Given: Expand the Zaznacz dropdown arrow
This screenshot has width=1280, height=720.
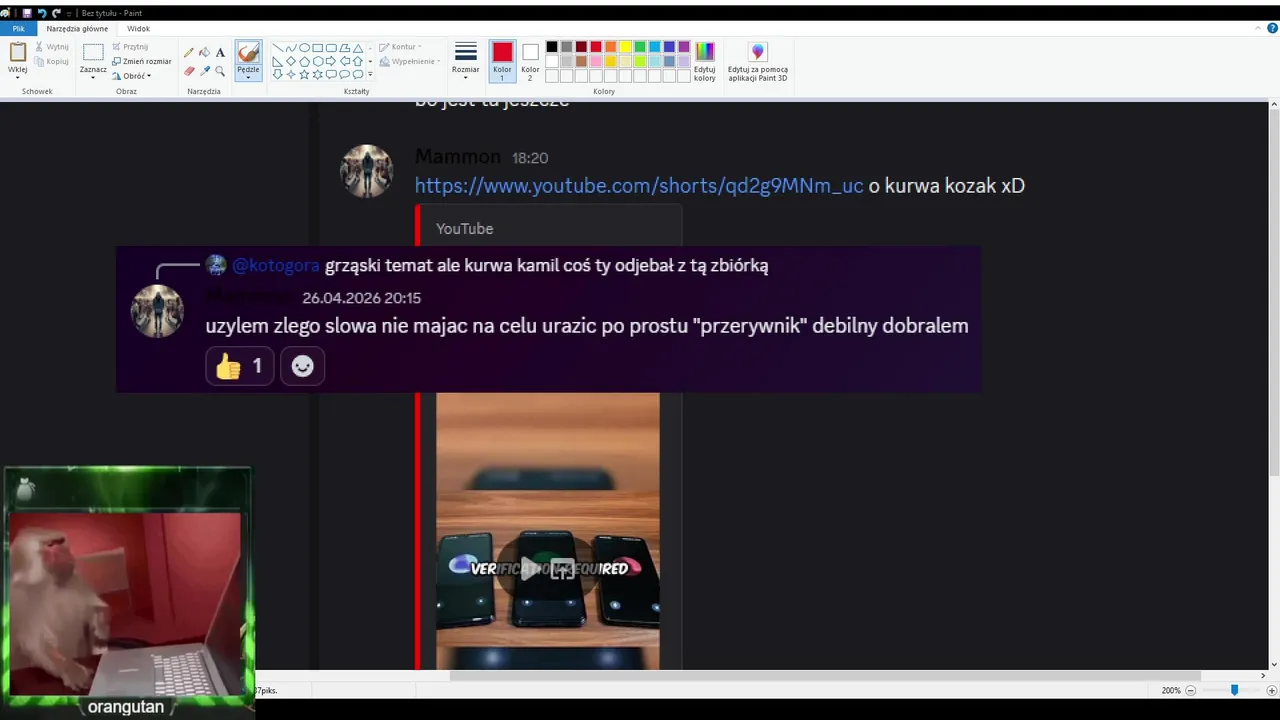Looking at the screenshot, I should (x=93, y=77).
